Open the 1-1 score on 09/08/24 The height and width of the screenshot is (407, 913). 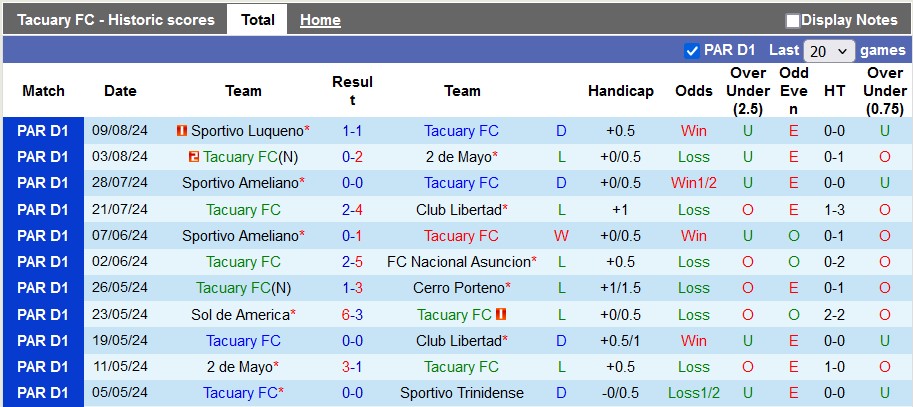click(352, 131)
